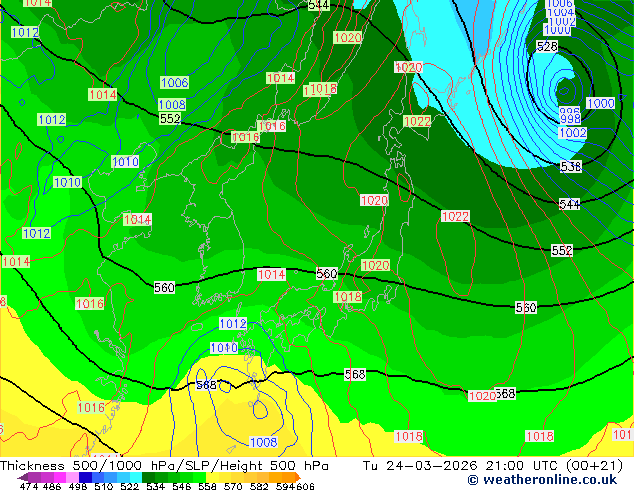Click the legend value '570'
Image resolution: width=634 pixels, height=490 pixels.
(x=233, y=486)
